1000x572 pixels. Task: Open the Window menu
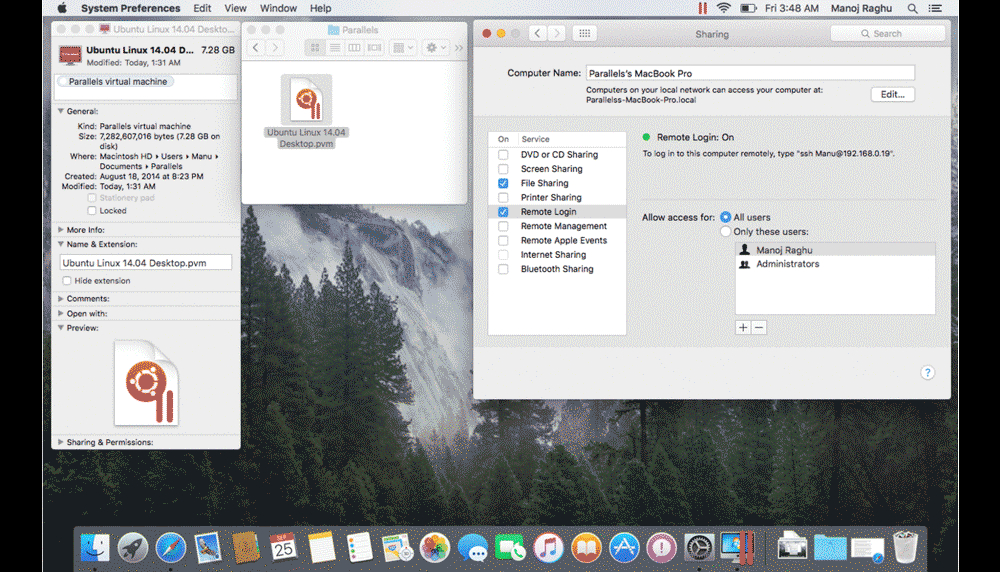pyautogui.click(x=278, y=8)
